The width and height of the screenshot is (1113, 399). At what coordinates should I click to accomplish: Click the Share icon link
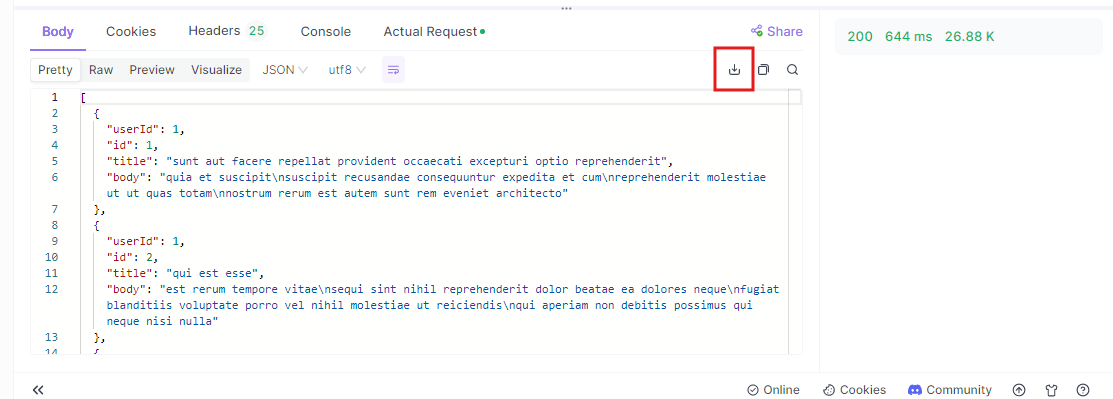pyautogui.click(x=777, y=31)
